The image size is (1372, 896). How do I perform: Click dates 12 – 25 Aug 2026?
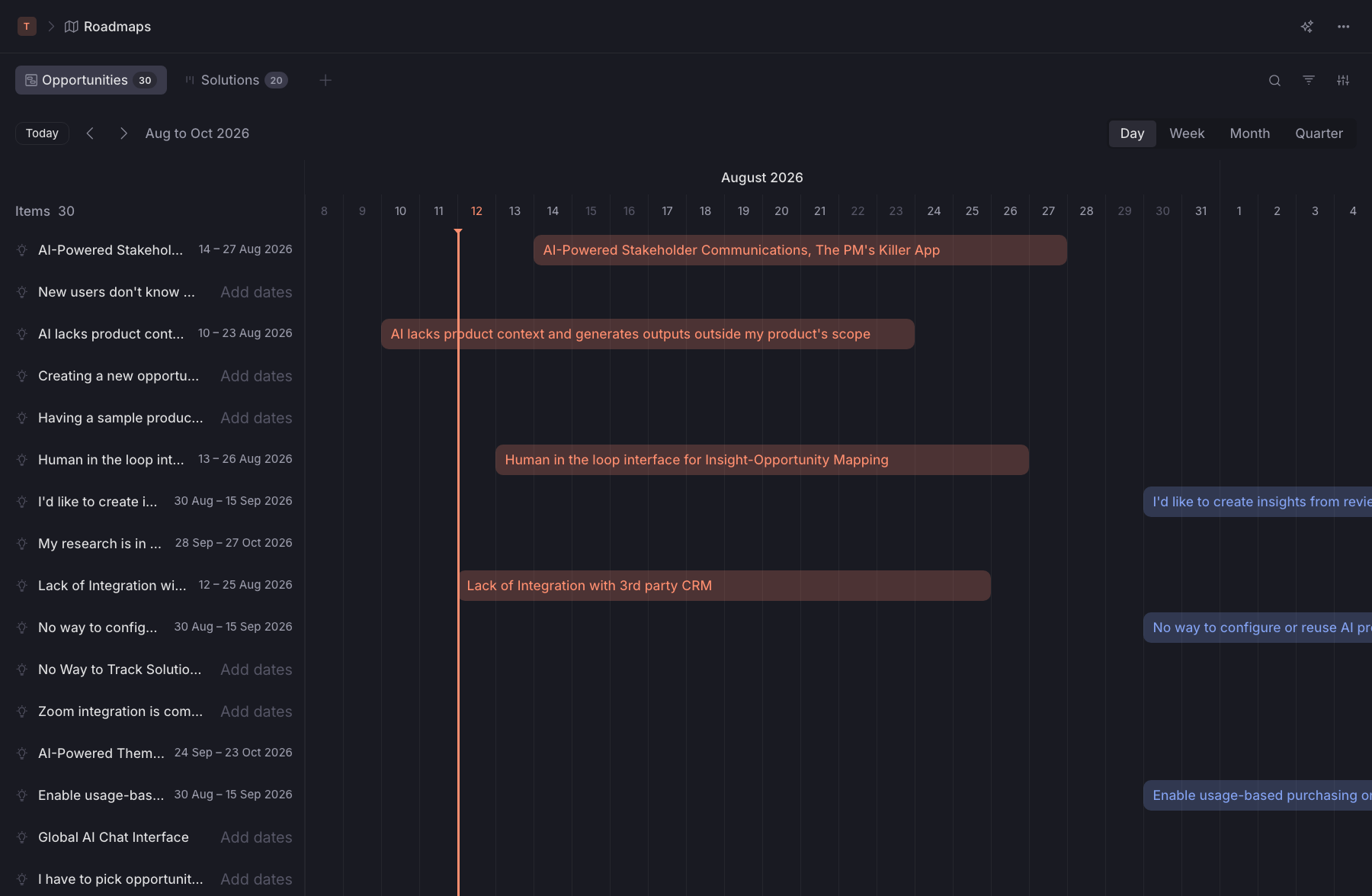pos(245,585)
